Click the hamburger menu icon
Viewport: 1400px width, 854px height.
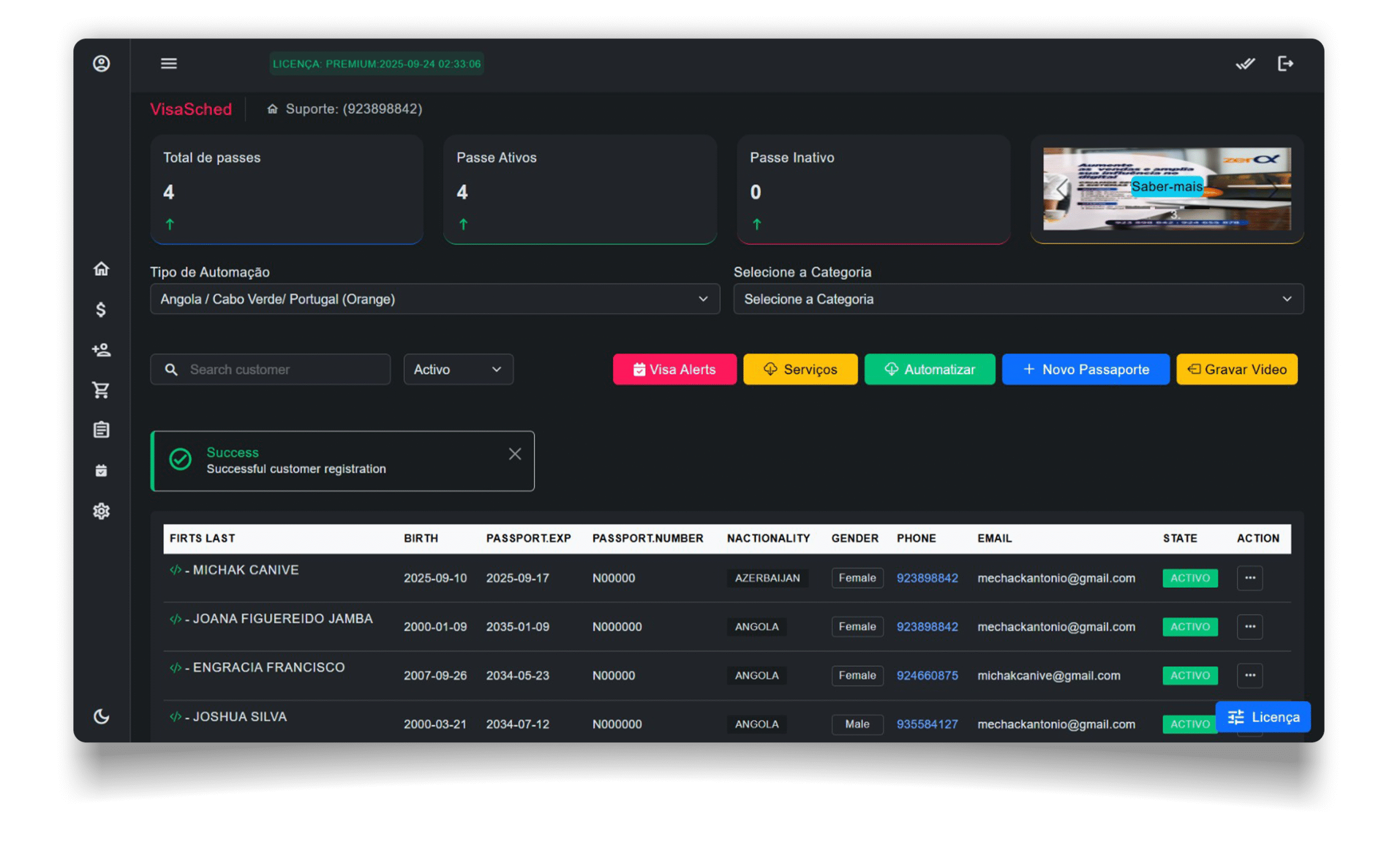coord(169,63)
